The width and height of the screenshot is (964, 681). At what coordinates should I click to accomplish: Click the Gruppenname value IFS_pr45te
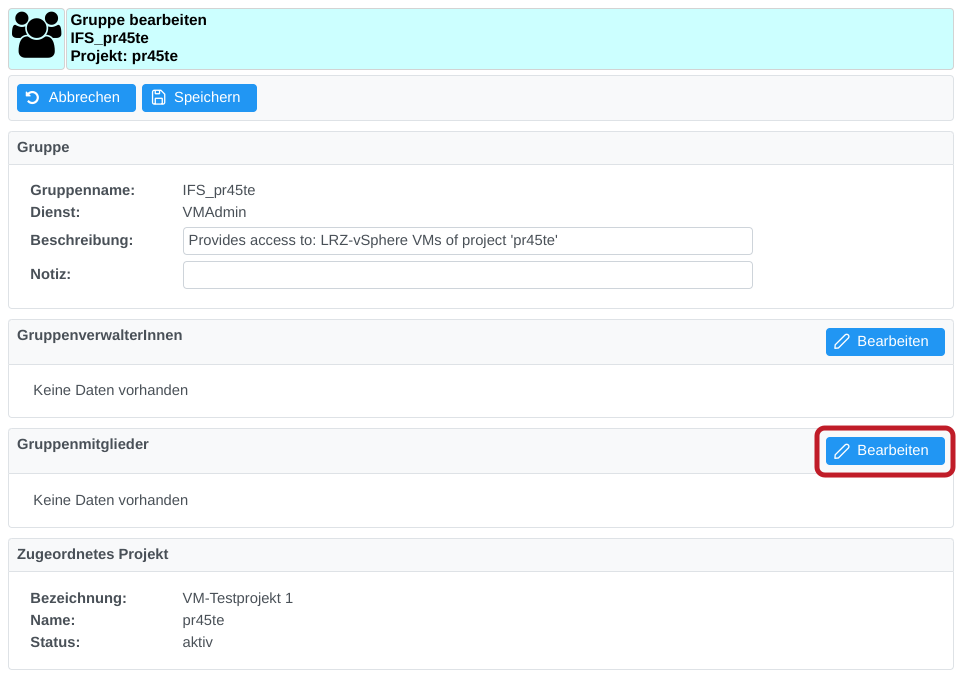click(x=218, y=190)
